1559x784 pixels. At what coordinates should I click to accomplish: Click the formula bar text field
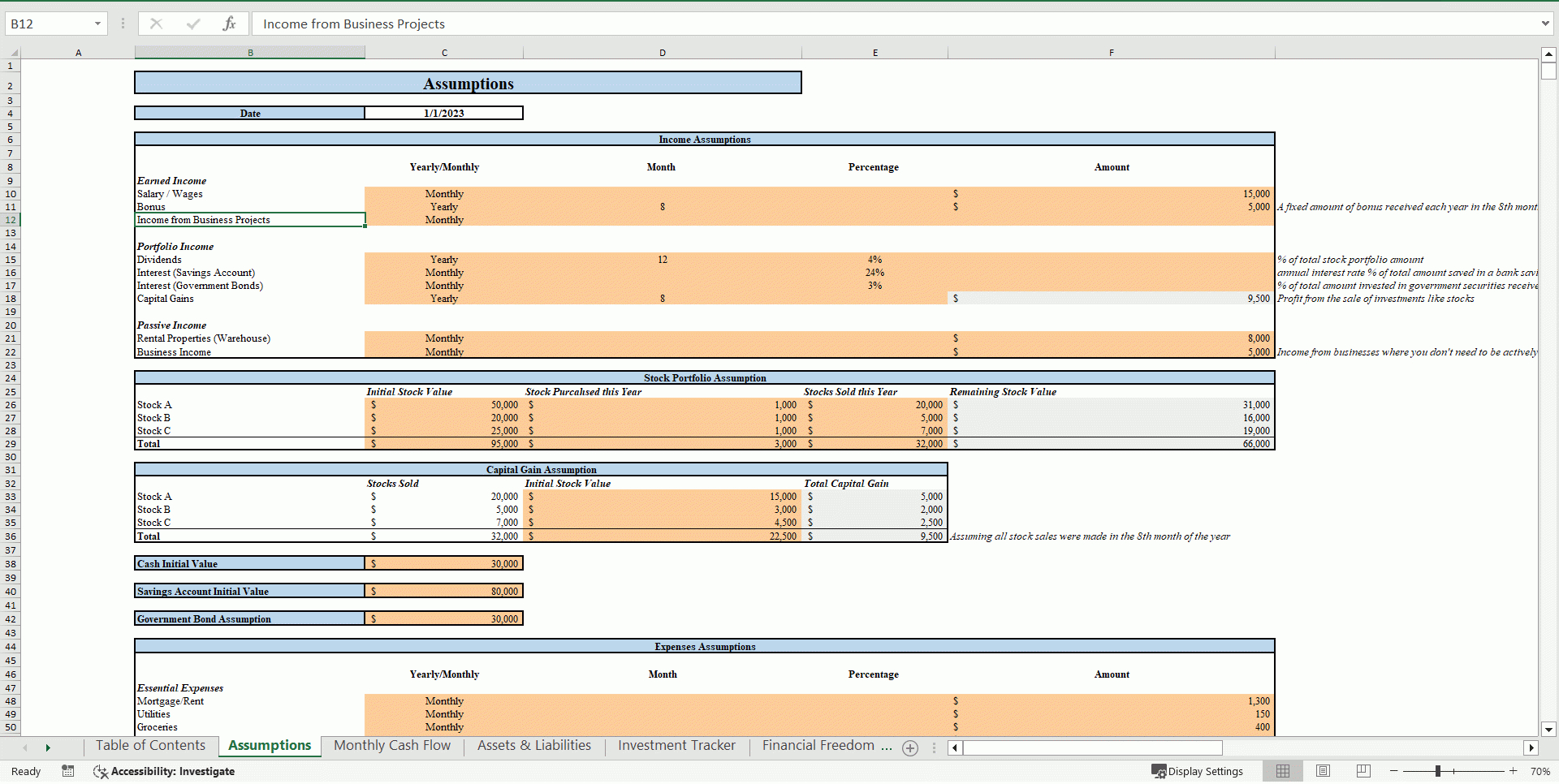click(x=893, y=24)
